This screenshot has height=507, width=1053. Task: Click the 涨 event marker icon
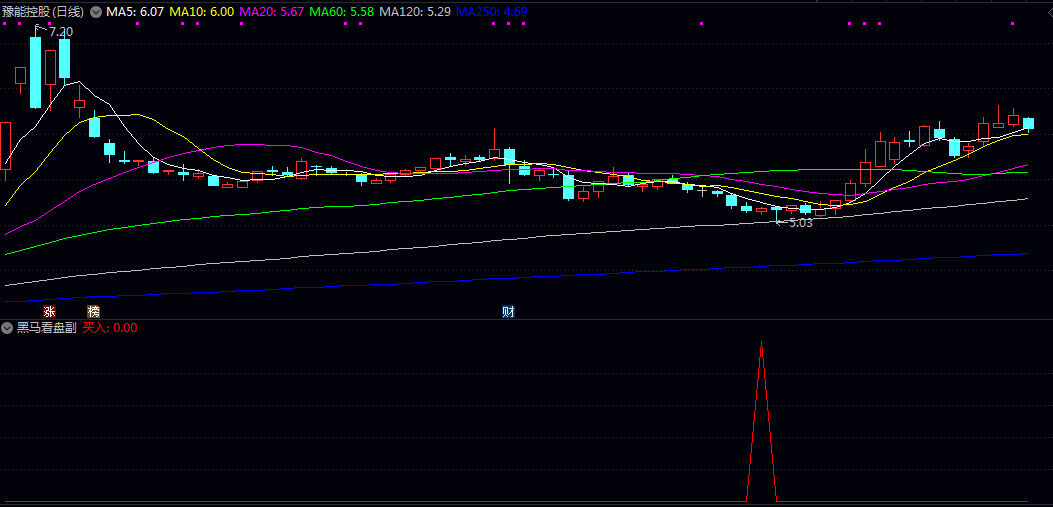coord(50,311)
